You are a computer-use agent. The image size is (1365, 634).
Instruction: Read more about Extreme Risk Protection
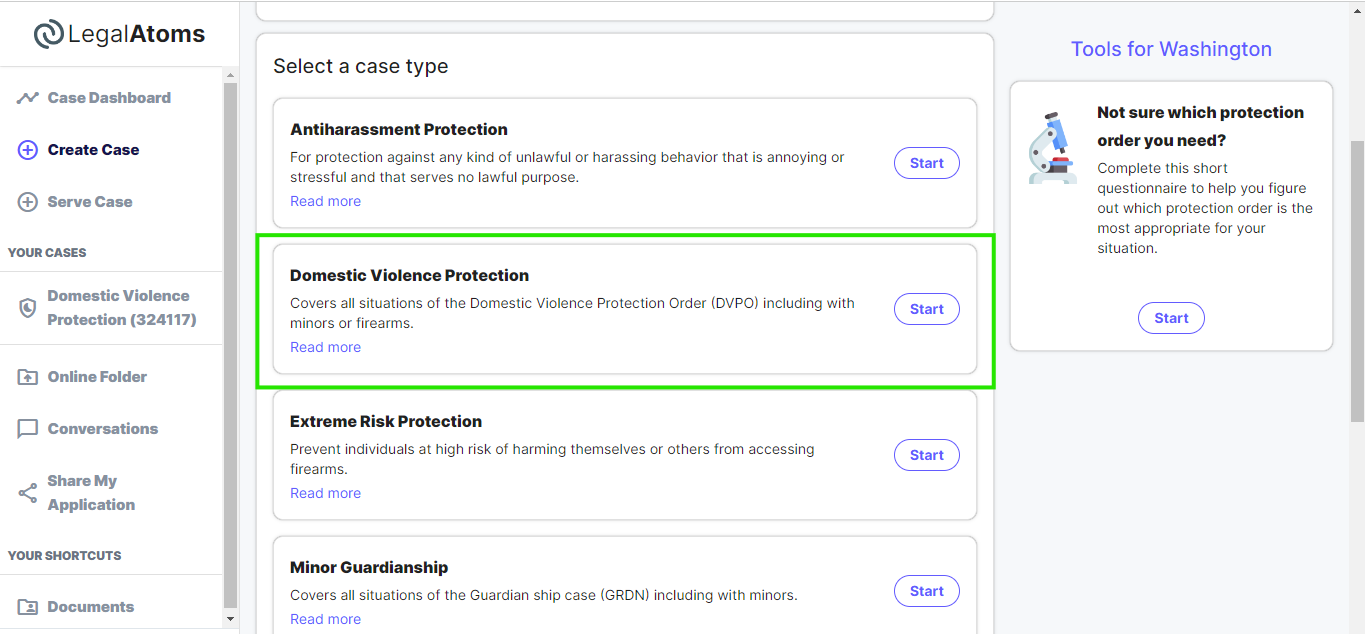click(x=325, y=493)
